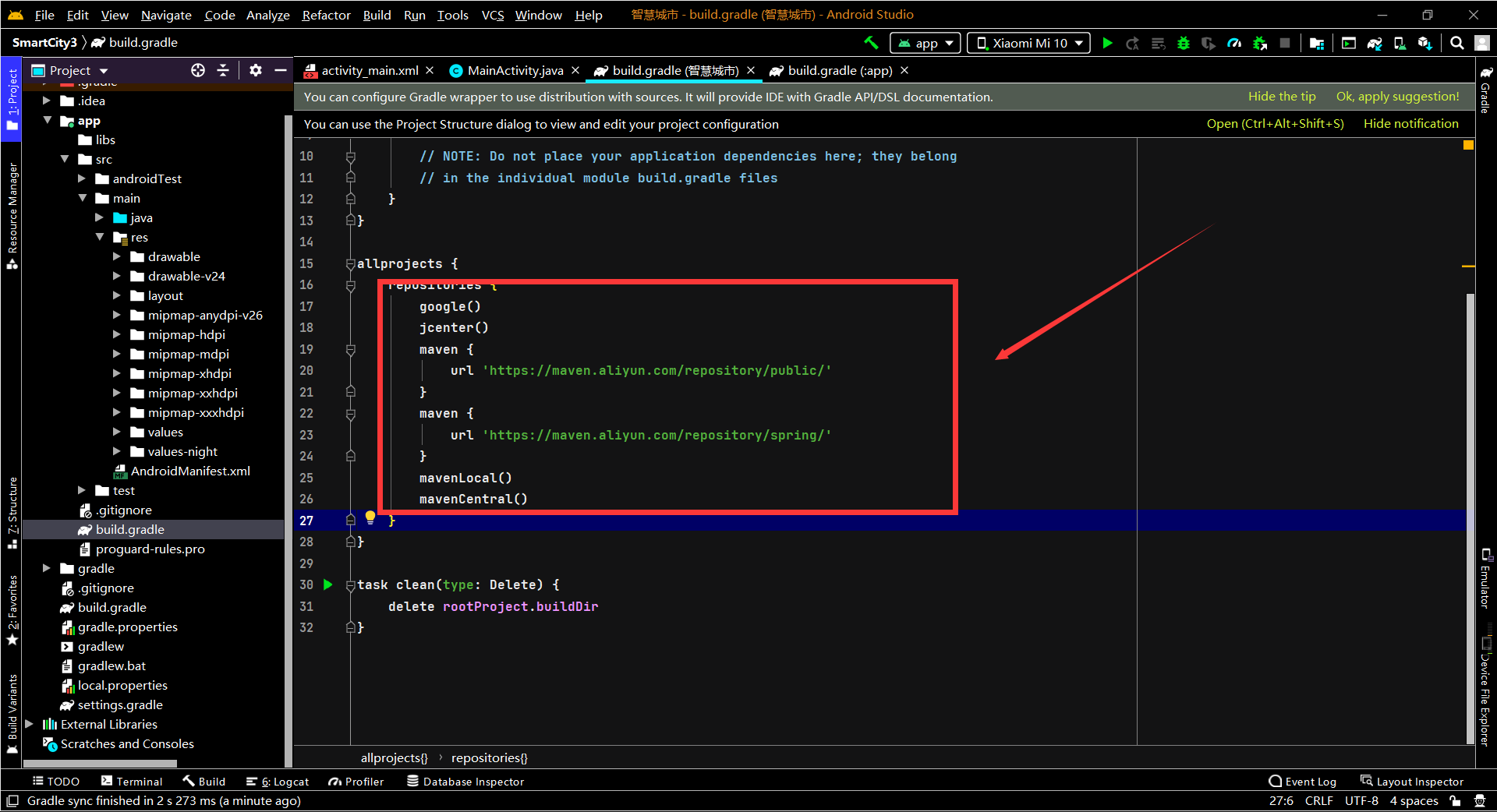Hide the Project panel with minus icon

(x=281, y=70)
